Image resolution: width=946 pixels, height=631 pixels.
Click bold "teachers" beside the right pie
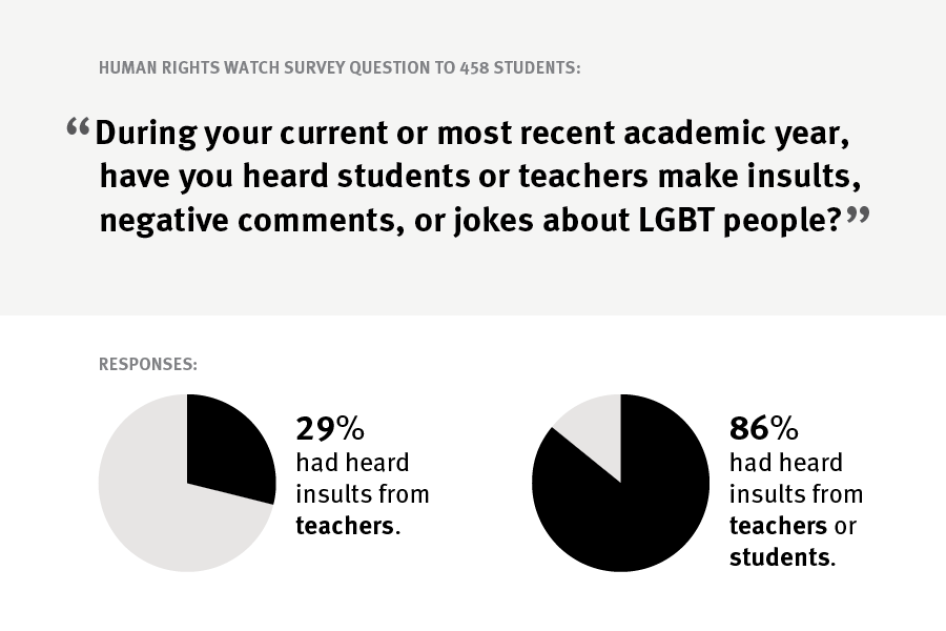[778, 526]
